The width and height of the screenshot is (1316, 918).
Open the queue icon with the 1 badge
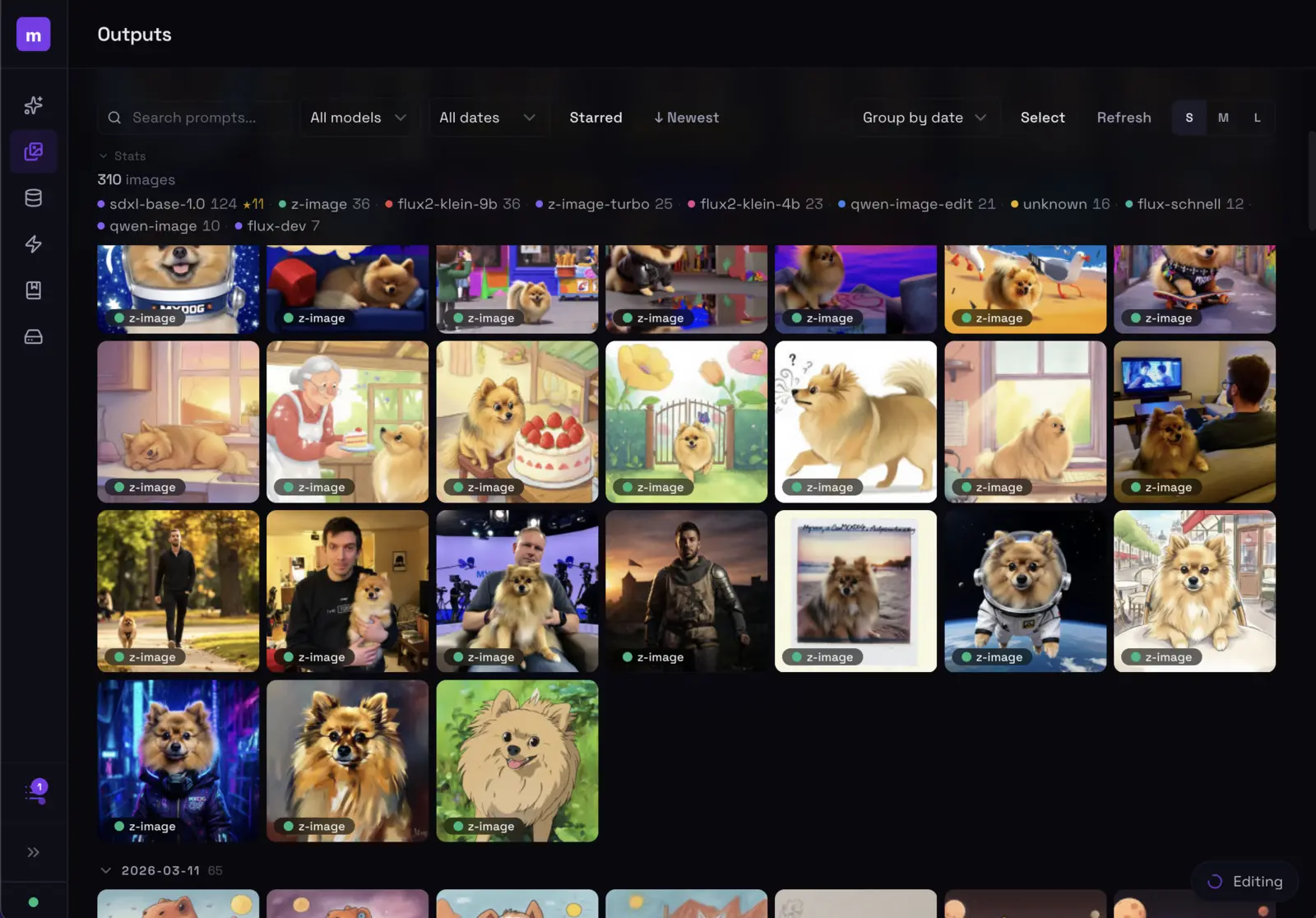click(x=34, y=792)
